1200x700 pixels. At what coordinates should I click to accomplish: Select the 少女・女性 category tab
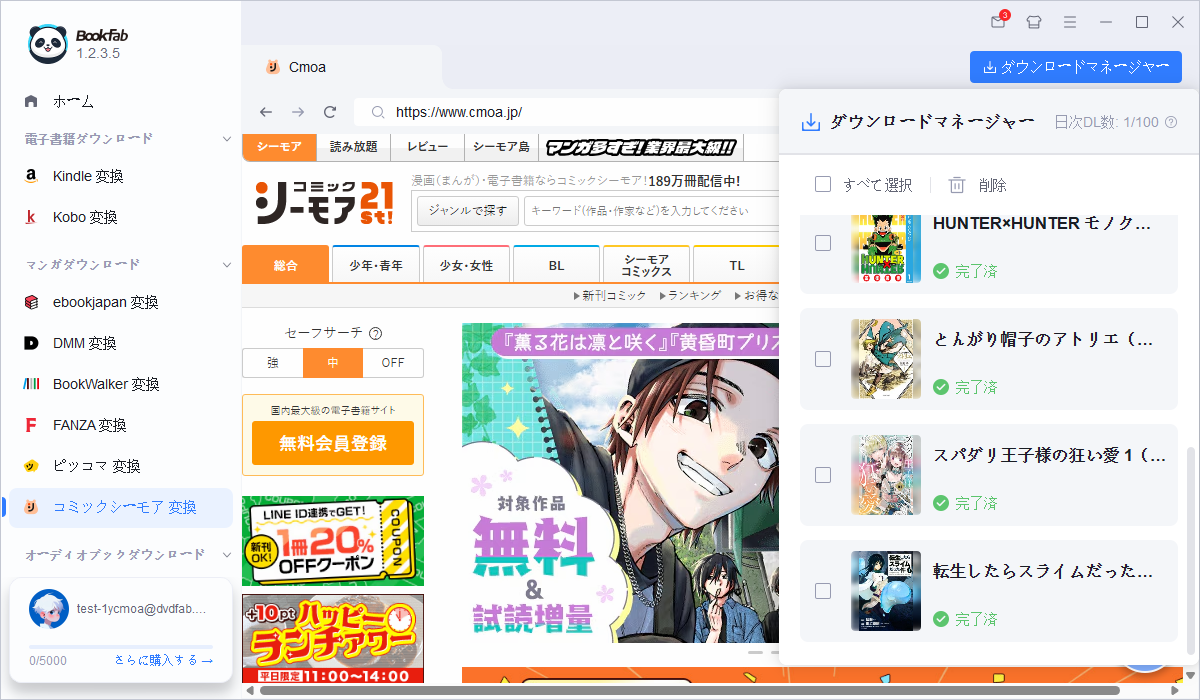[x=466, y=265]
